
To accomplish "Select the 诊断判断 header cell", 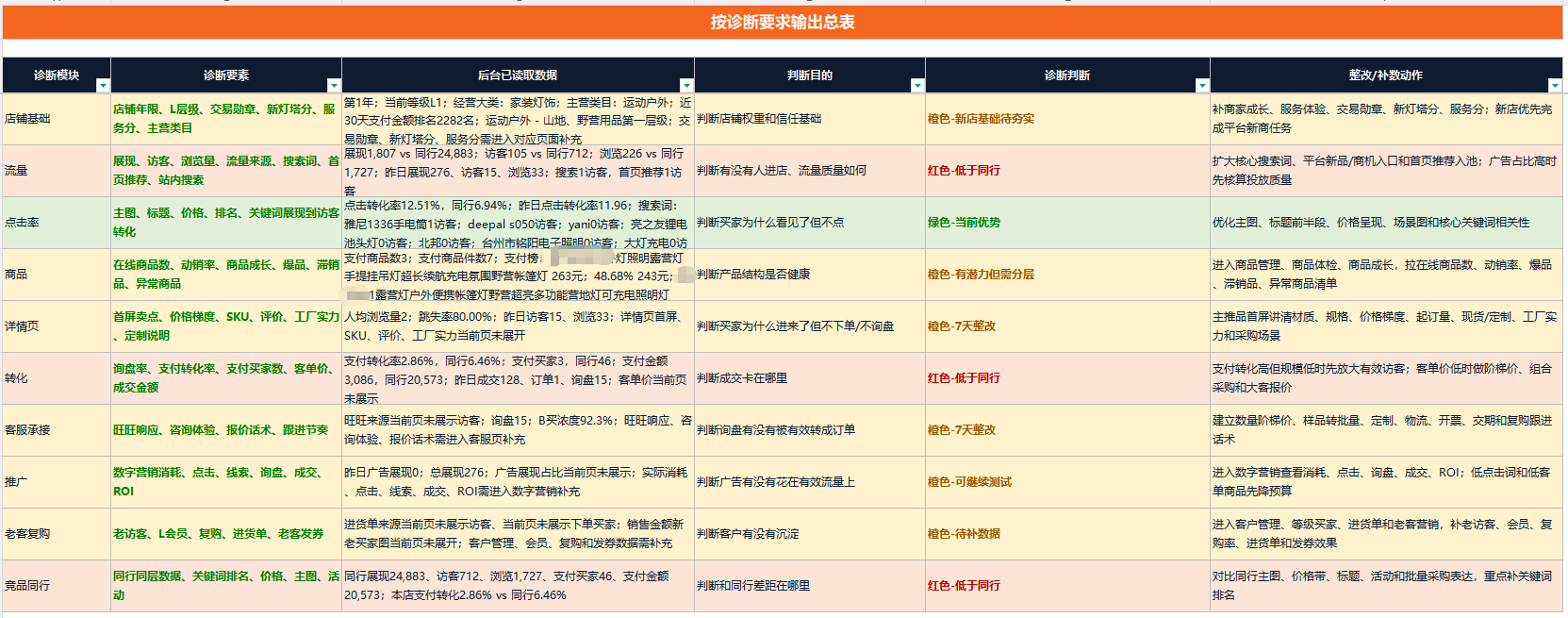I will point(1067,75).
